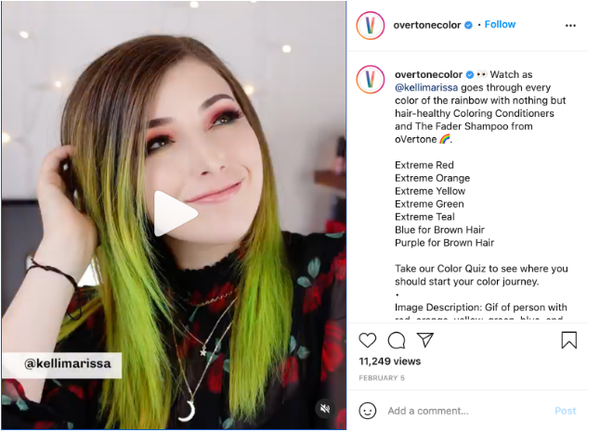
Task: Save post with bookmark icon
Action: pos(569,340)
